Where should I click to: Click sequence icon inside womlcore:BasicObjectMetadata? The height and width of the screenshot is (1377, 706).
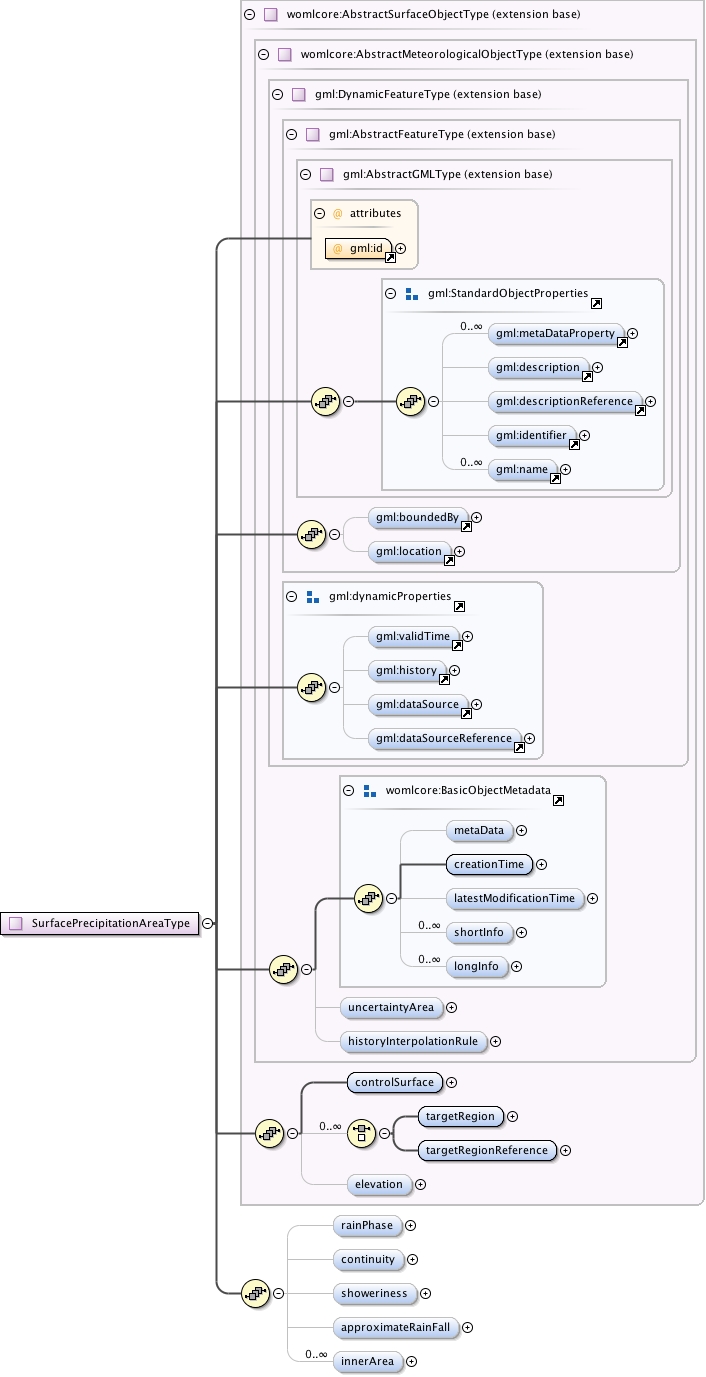369,898
